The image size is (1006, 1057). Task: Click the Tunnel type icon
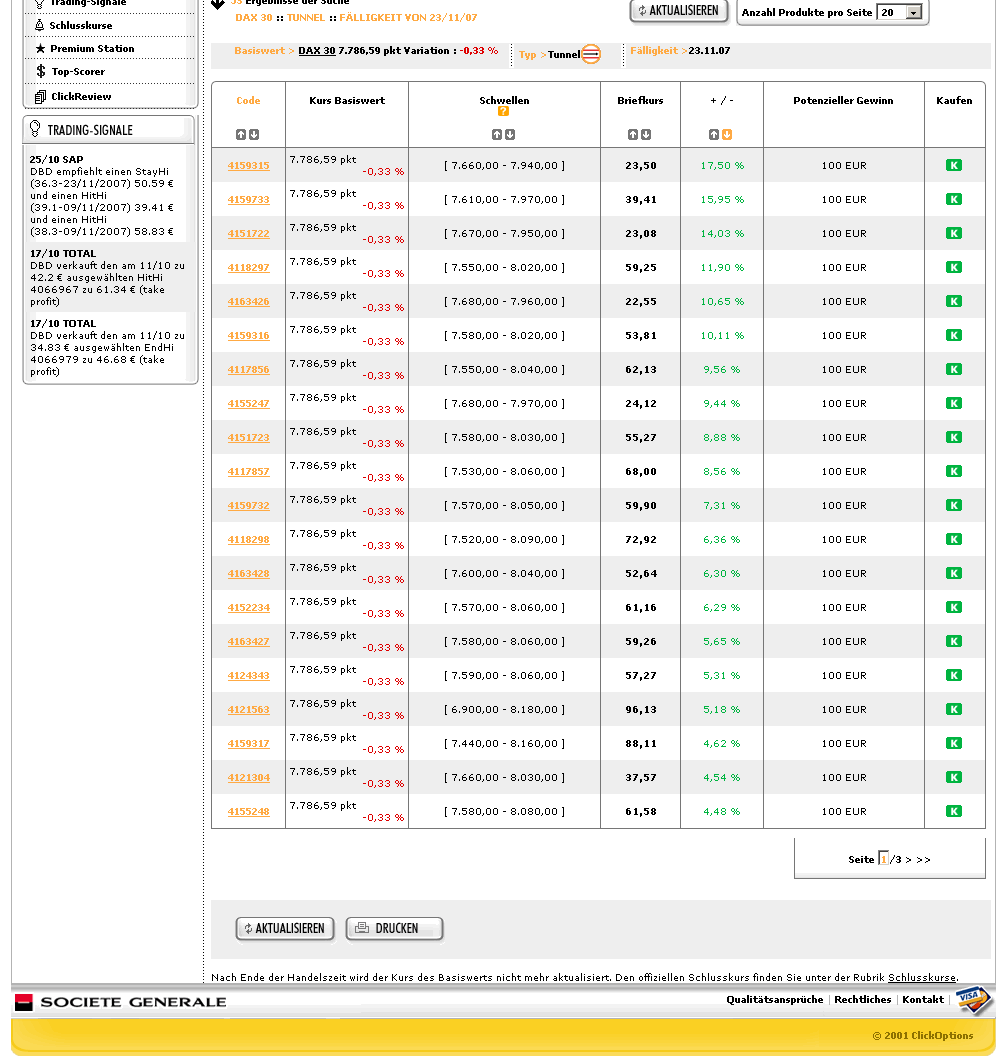click(x=591, y=54)
